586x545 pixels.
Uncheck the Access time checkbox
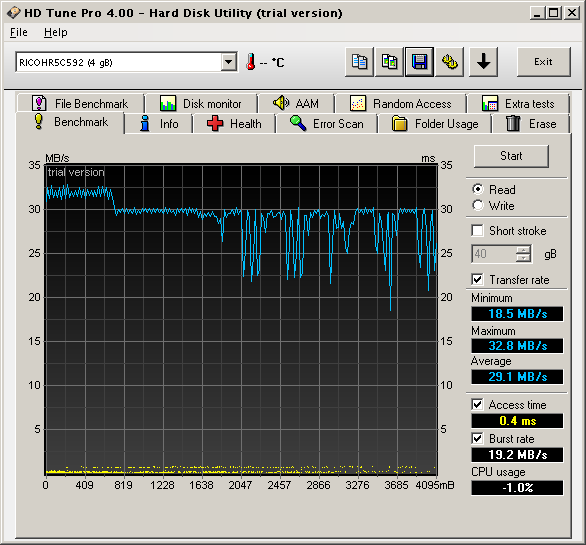click(x=477, y=404)
